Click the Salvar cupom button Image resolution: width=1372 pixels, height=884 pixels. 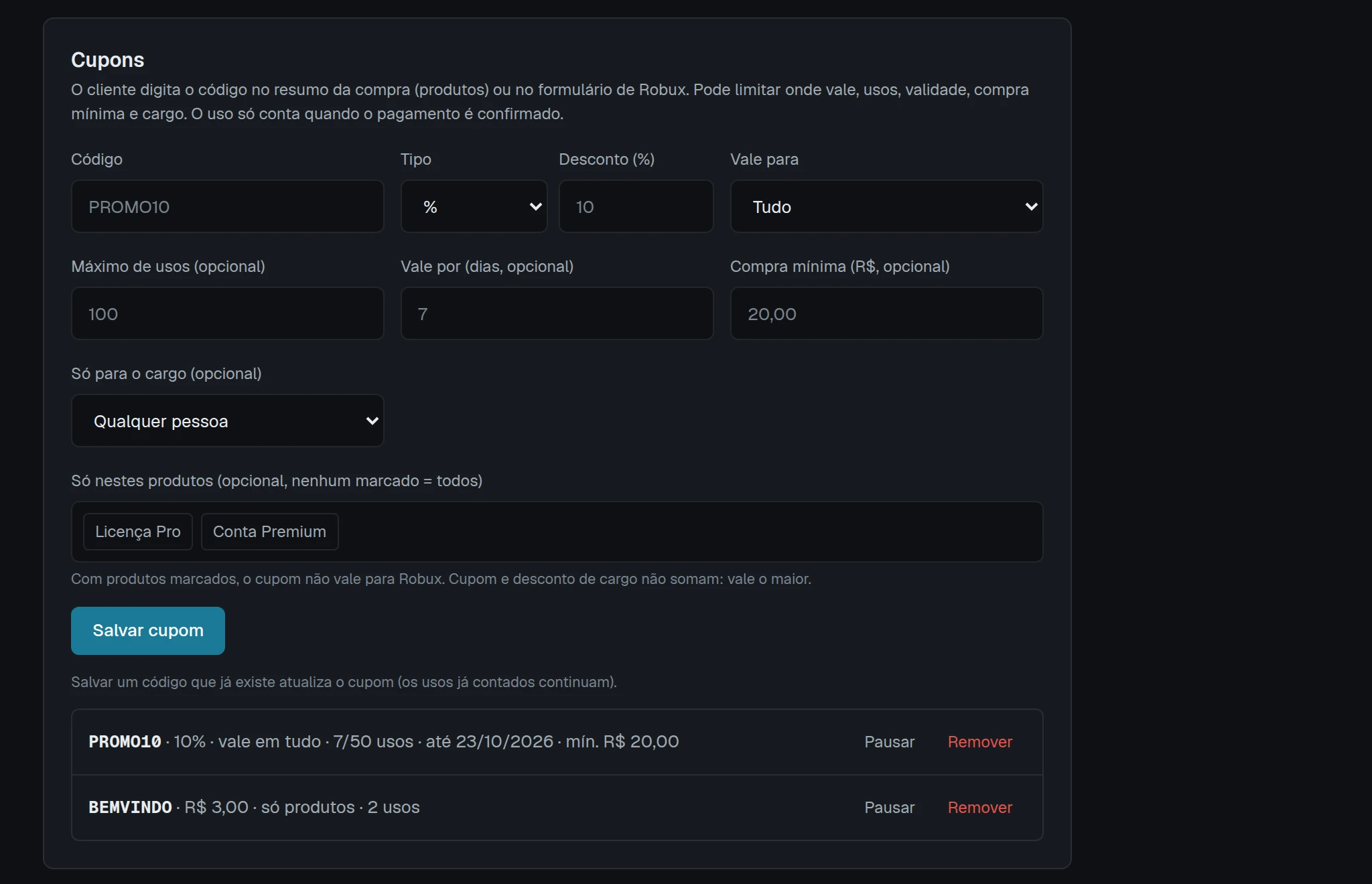tap(148, 631)
